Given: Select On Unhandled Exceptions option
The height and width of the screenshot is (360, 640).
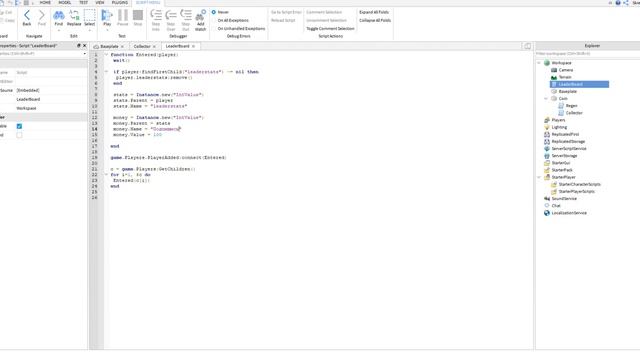Looking at the screenshot, I should click(x=241, y=29).
